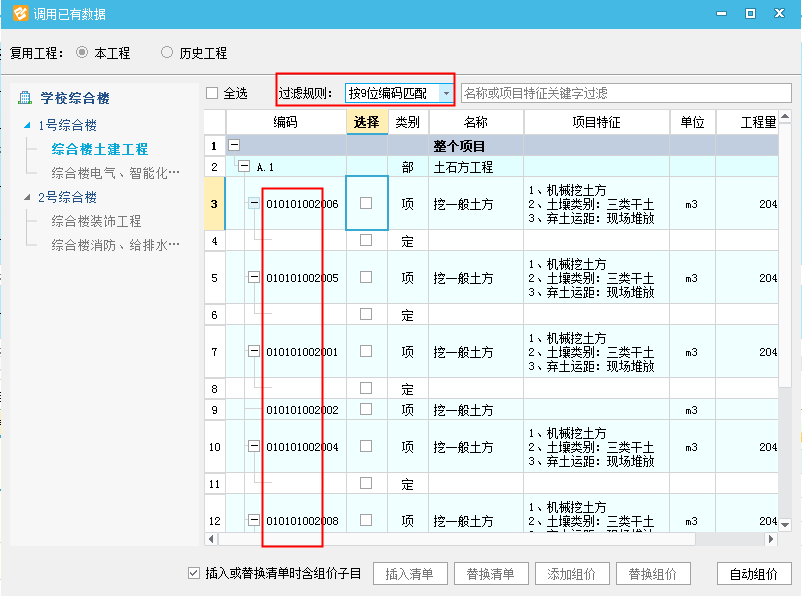This screenshot has width=802, height=596.
Task: Click the school building icon beside 学校综合楼
Action: [25, 98]
